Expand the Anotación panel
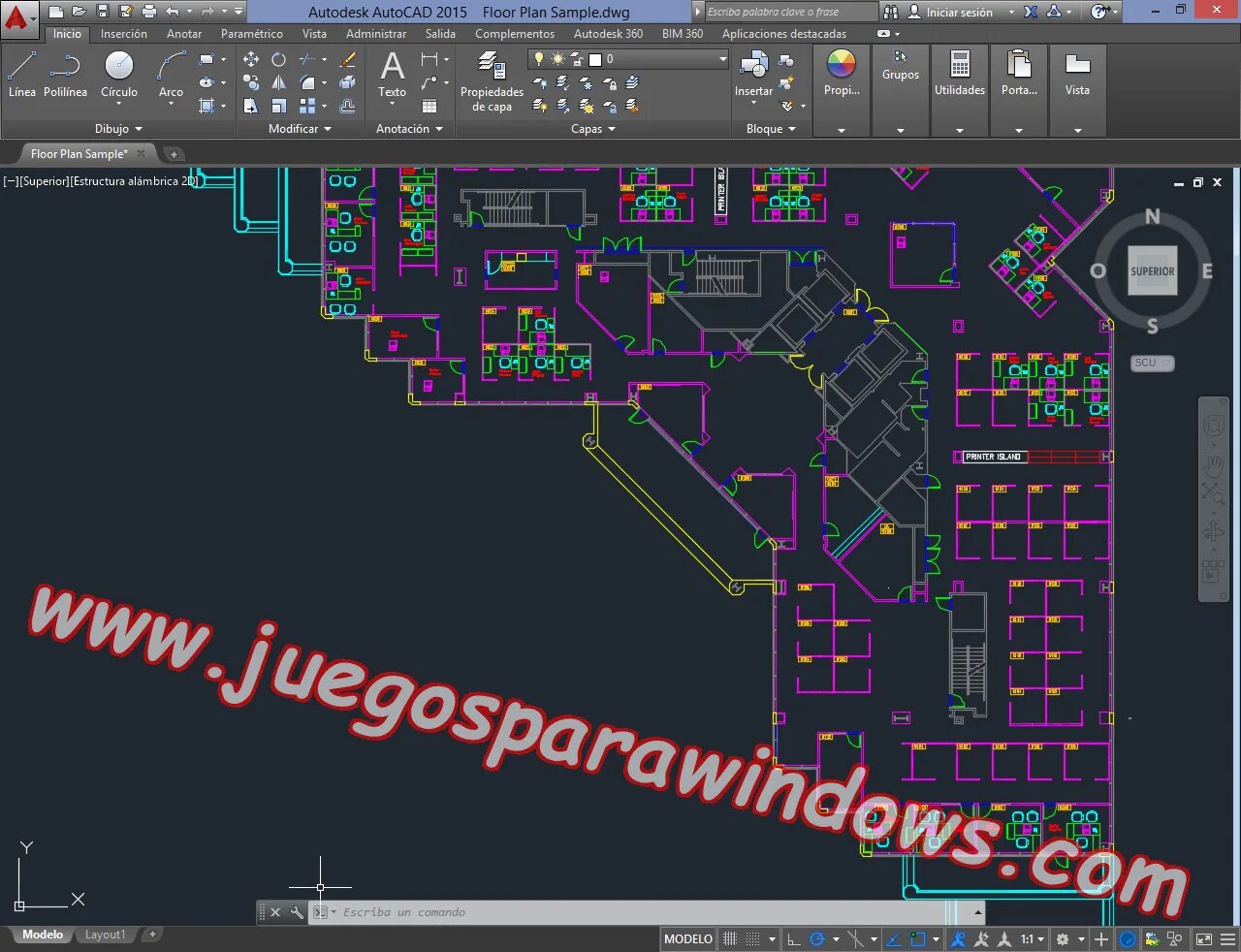The width and height of the screenshot is (1241, 952). [409, 129]
